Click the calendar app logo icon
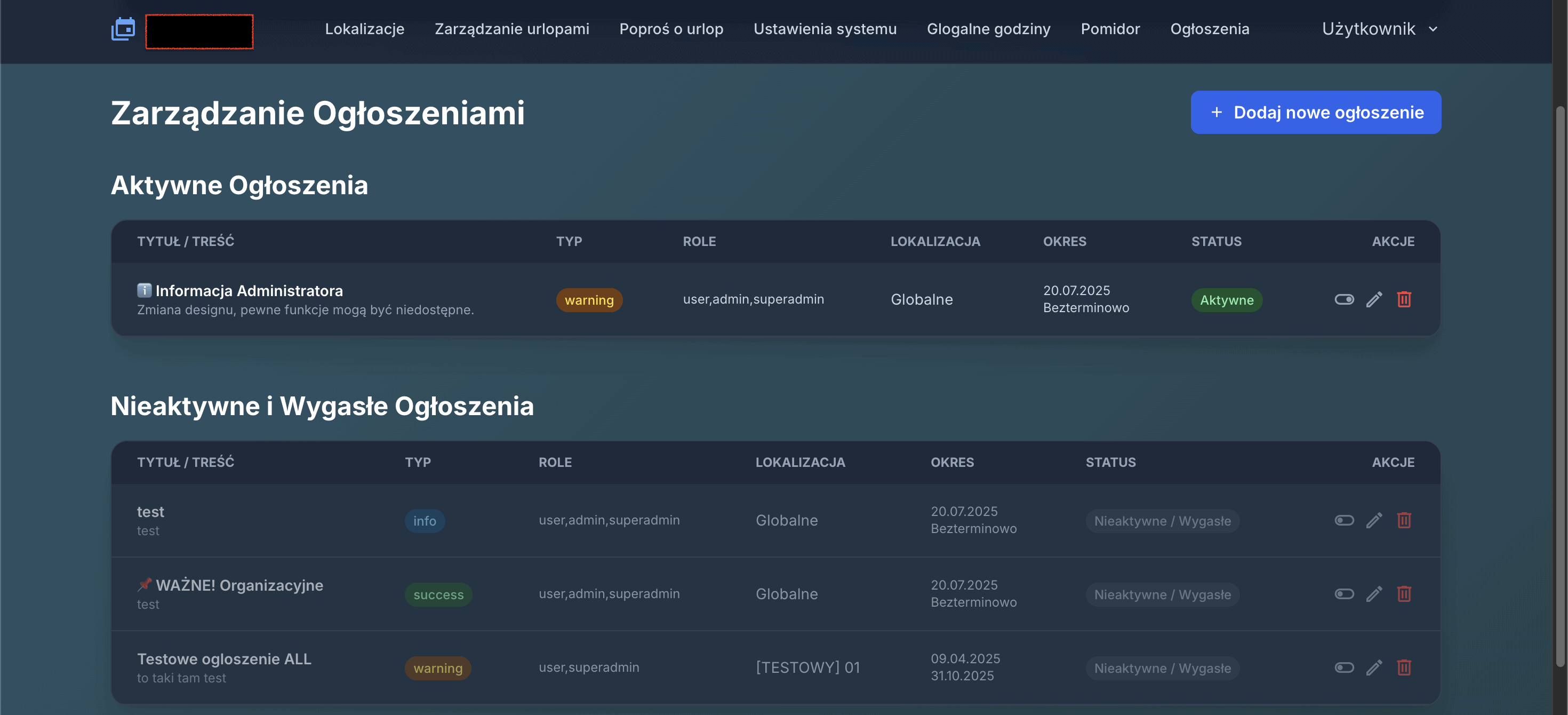 [x=123, y=29]
